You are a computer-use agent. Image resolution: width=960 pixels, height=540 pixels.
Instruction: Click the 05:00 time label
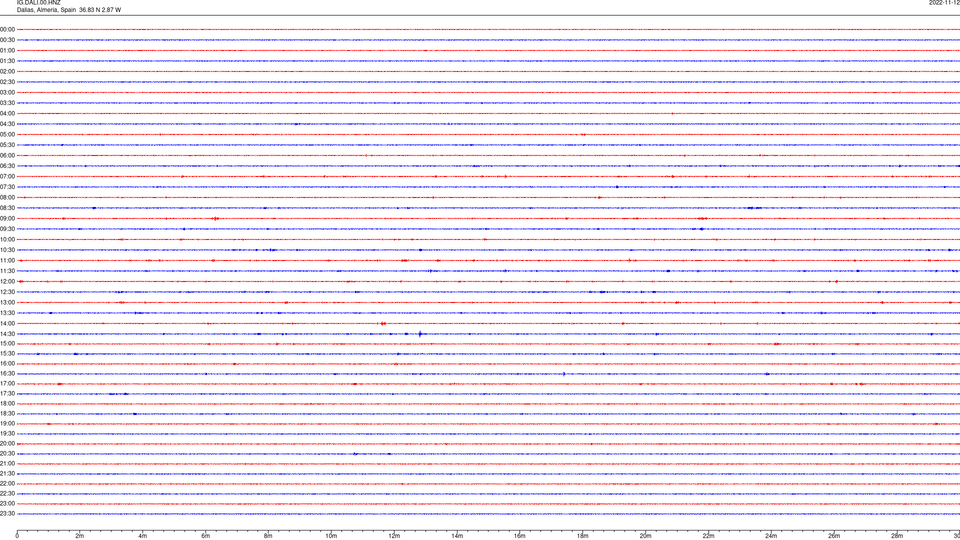coord(7,135)
